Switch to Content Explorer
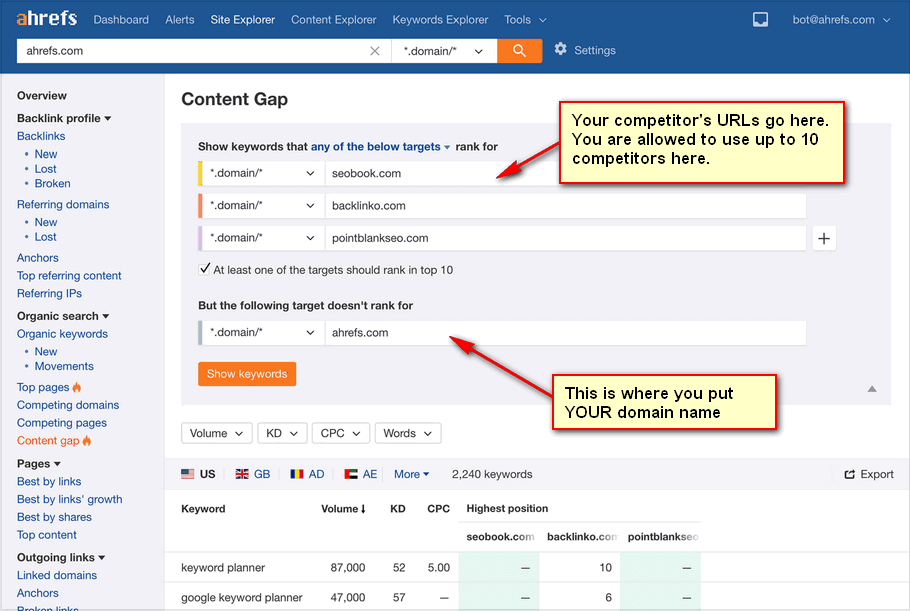The image size is (910, 611). (x=334, y=20)
